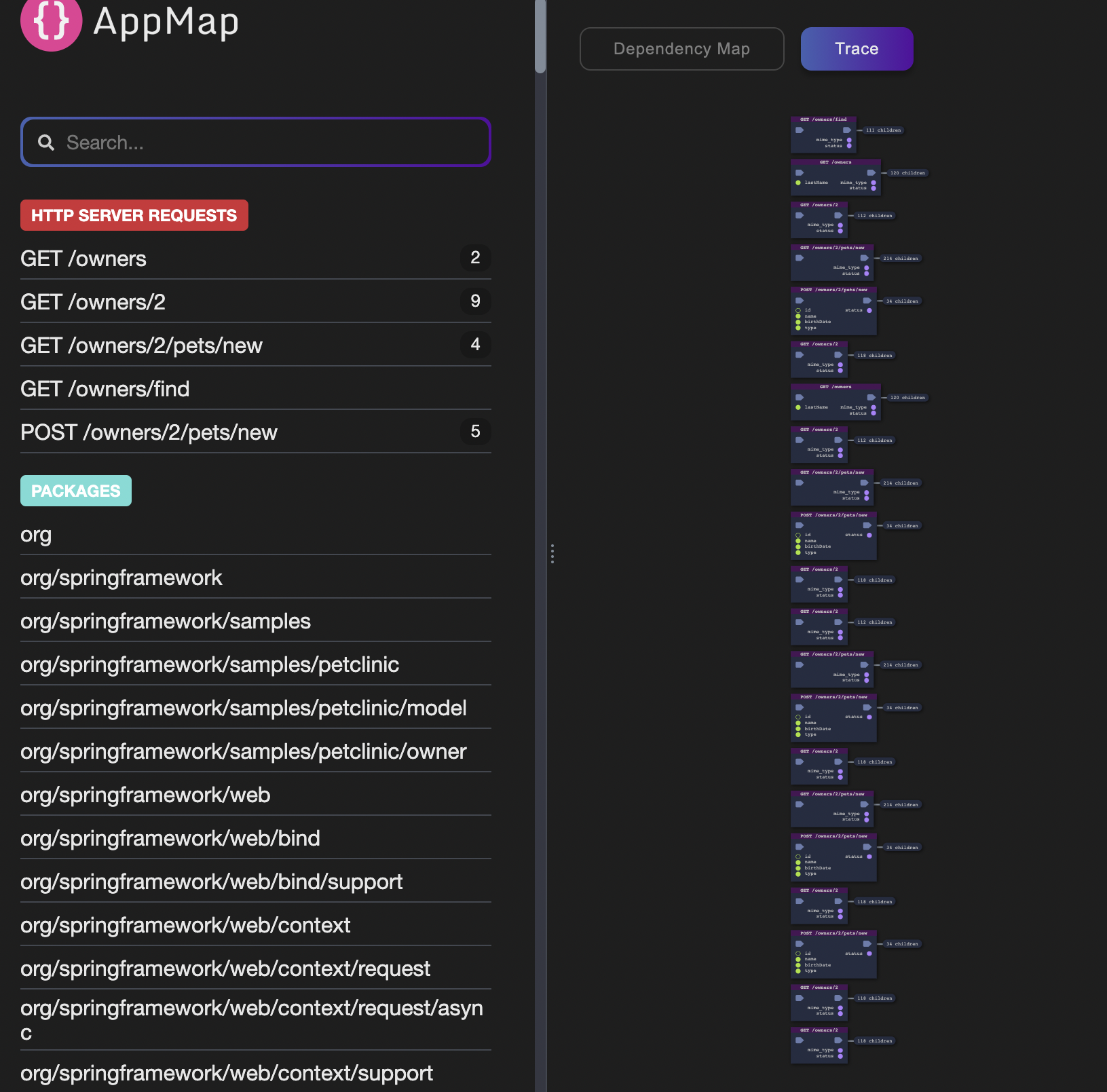Toggle the mime_type dot on GET /owners/find node

849,139
